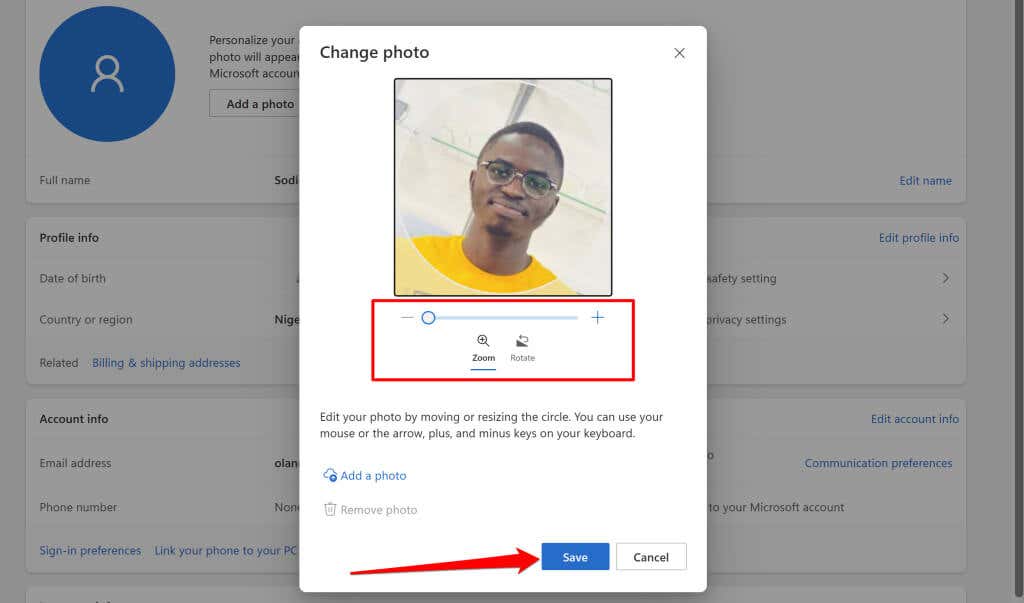
Task: Click the Date of birth label
Action: coord(72,278)
